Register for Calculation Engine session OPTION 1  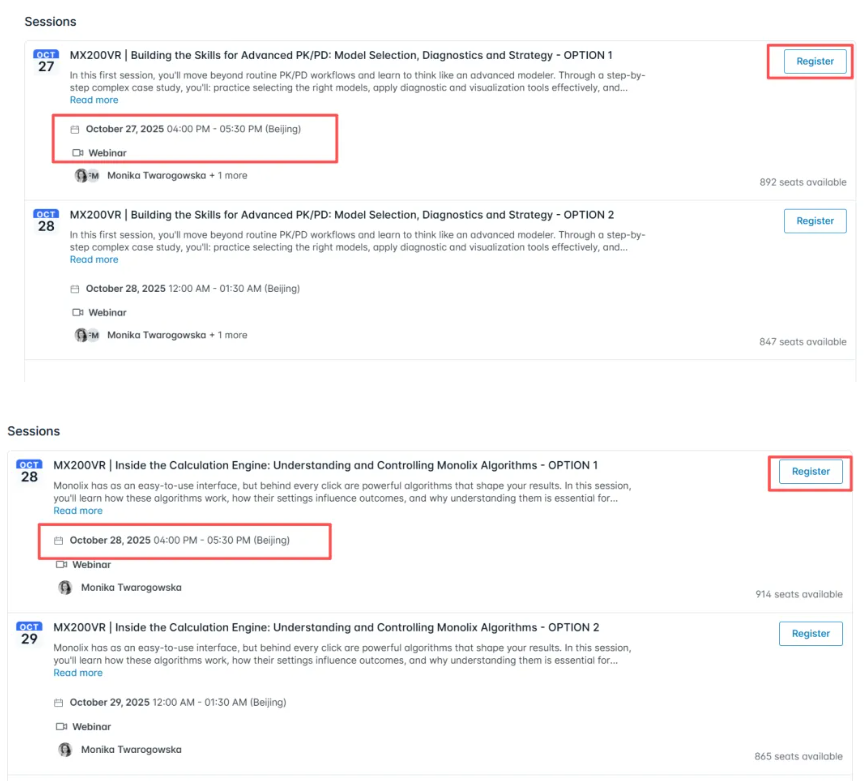tap(811, 471)
